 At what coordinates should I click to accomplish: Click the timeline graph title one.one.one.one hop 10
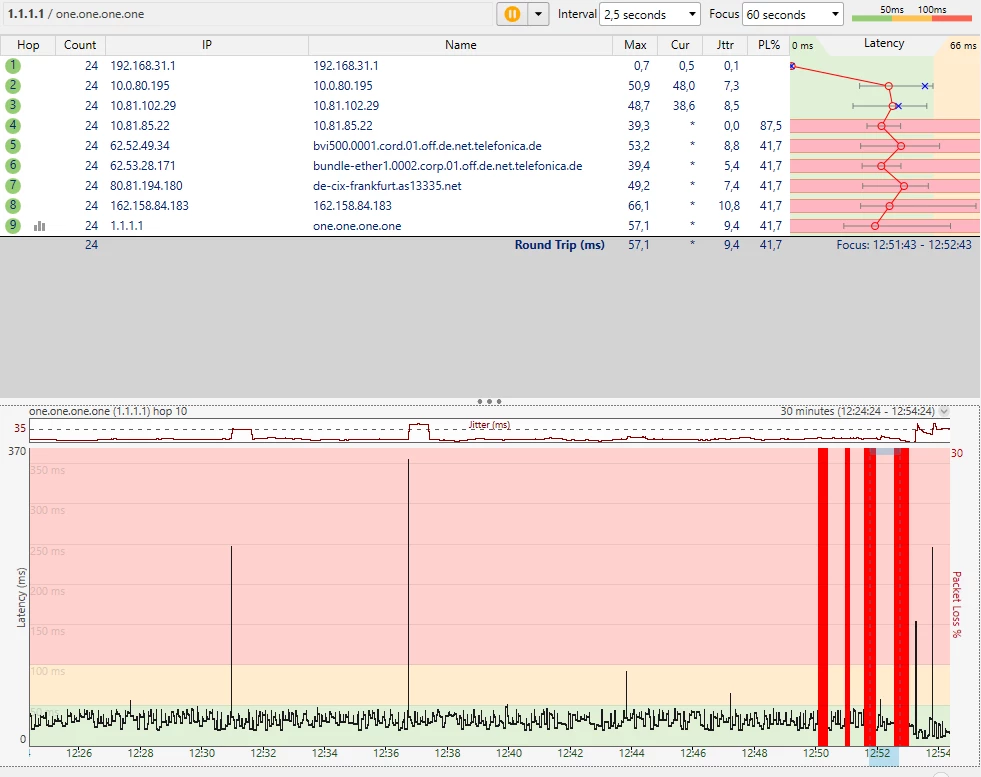click(x=108, y=411)
